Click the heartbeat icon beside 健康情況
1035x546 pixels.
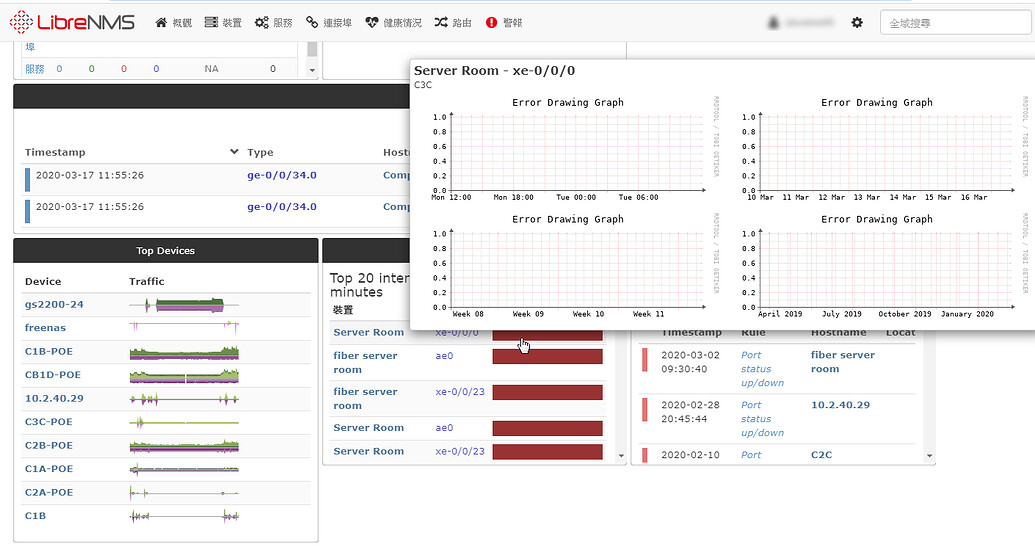(372, 22)
